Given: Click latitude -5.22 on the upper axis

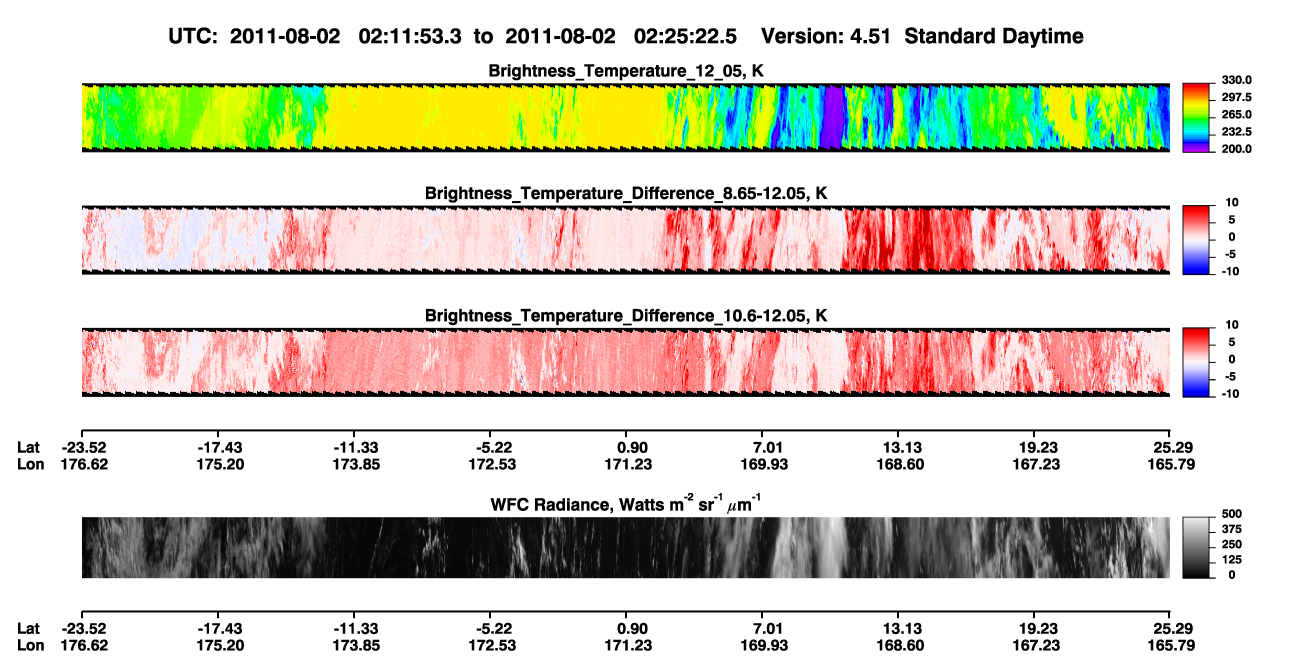Looking at the screenshot, I should (x=490, y=447).
